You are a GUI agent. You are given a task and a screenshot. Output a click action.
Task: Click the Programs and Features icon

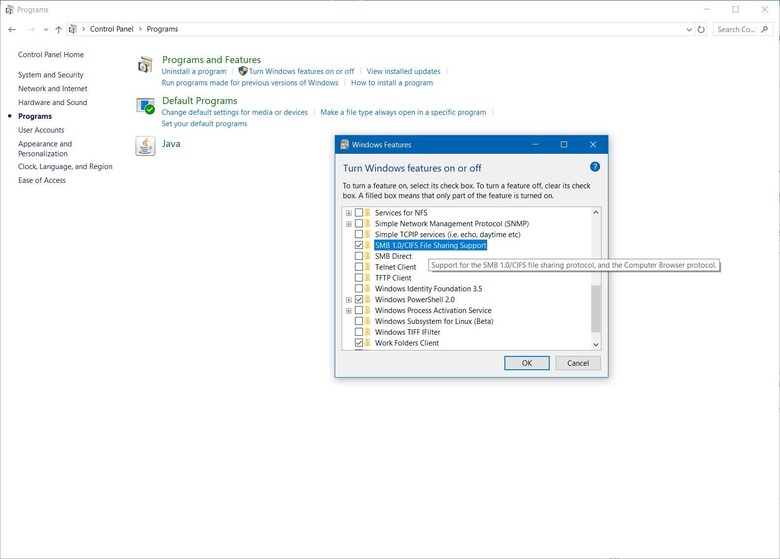(146, 65)
